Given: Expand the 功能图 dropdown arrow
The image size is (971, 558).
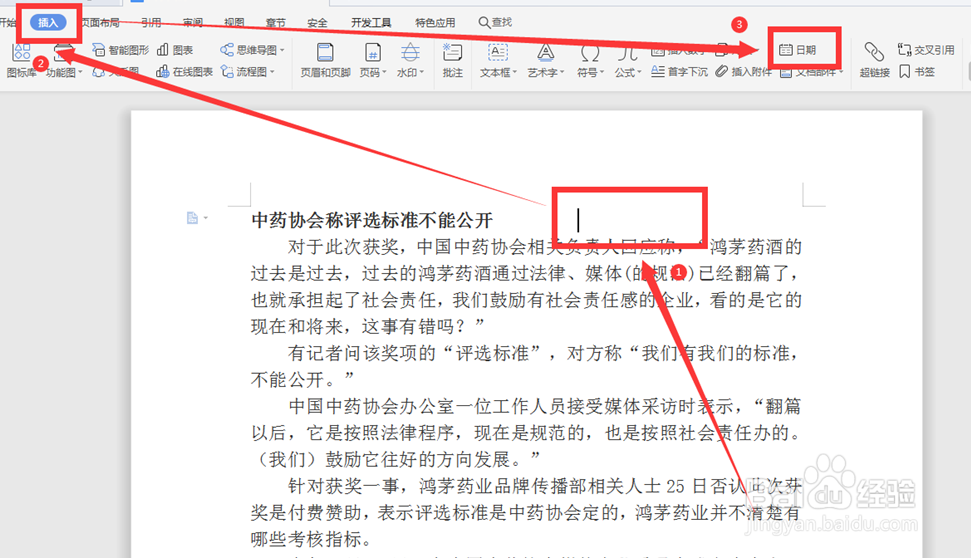Looking at the screenshot, I should pyautogui.click(x=80, y=72).
